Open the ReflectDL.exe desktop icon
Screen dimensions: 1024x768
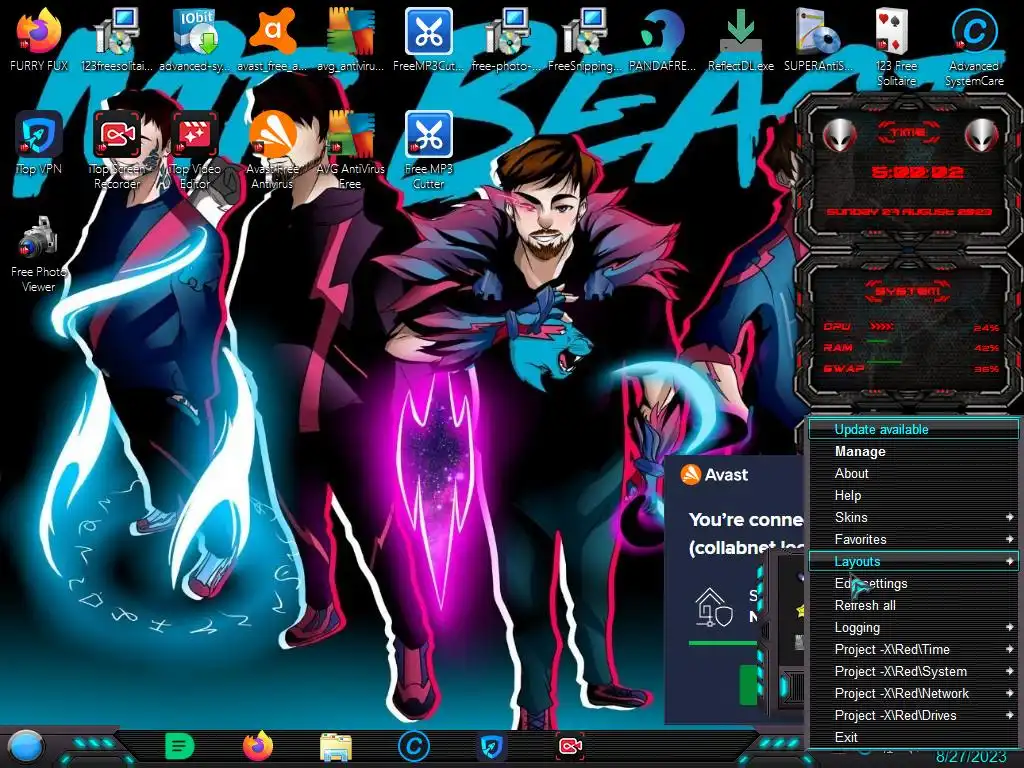point(741,39)
